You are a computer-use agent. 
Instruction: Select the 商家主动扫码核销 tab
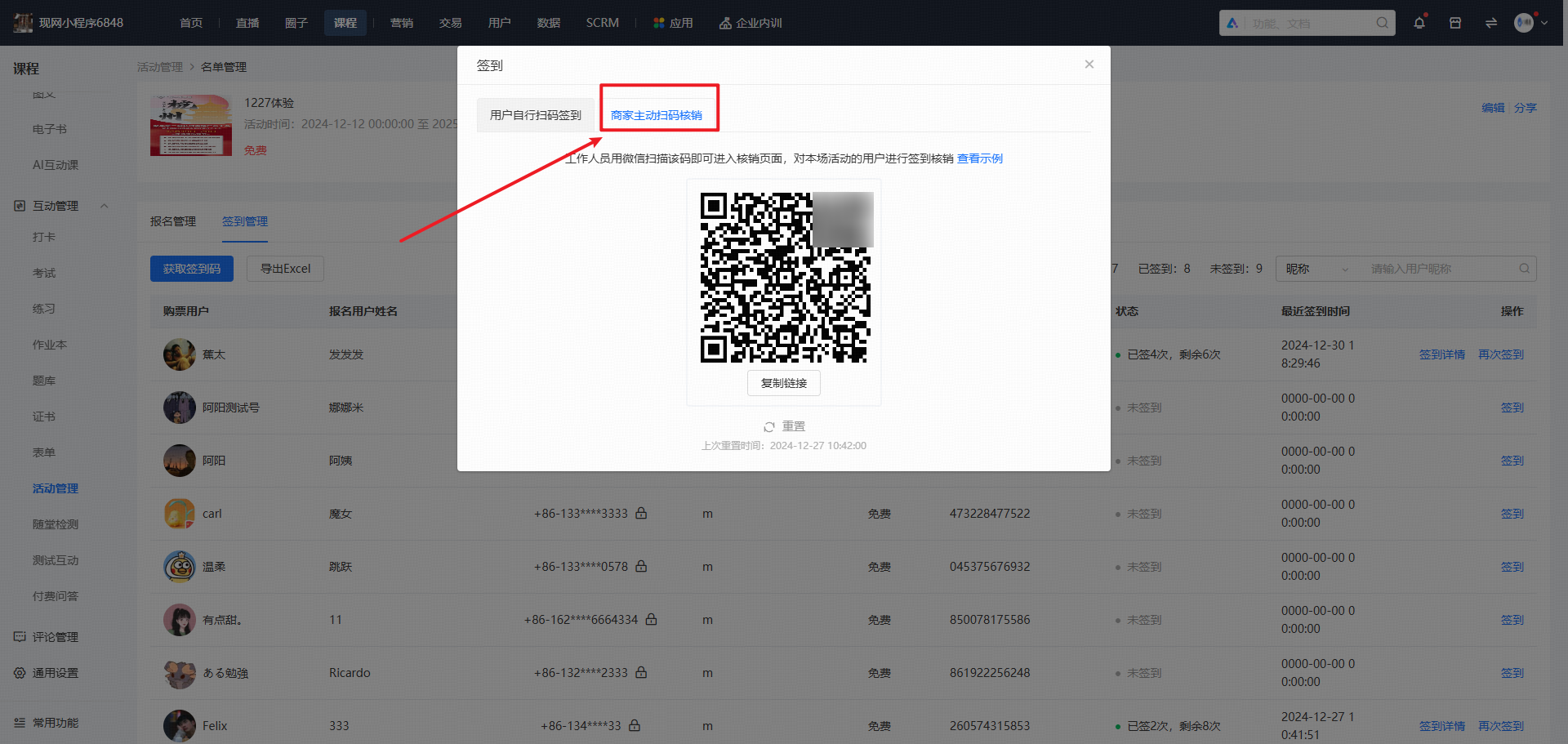657,115
